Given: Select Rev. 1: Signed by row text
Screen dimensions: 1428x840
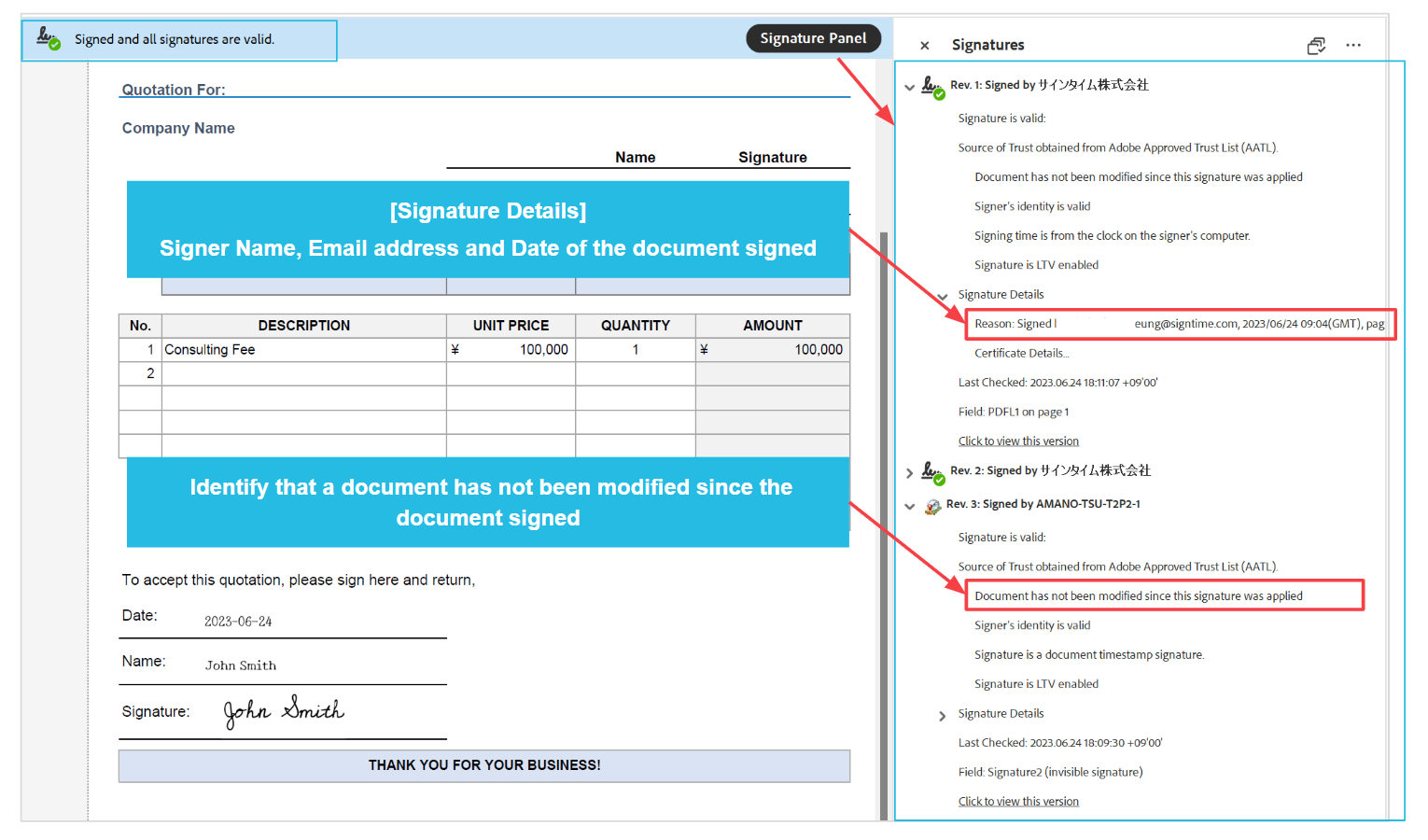Looking at the screenshot, I should coord(1049,85).
